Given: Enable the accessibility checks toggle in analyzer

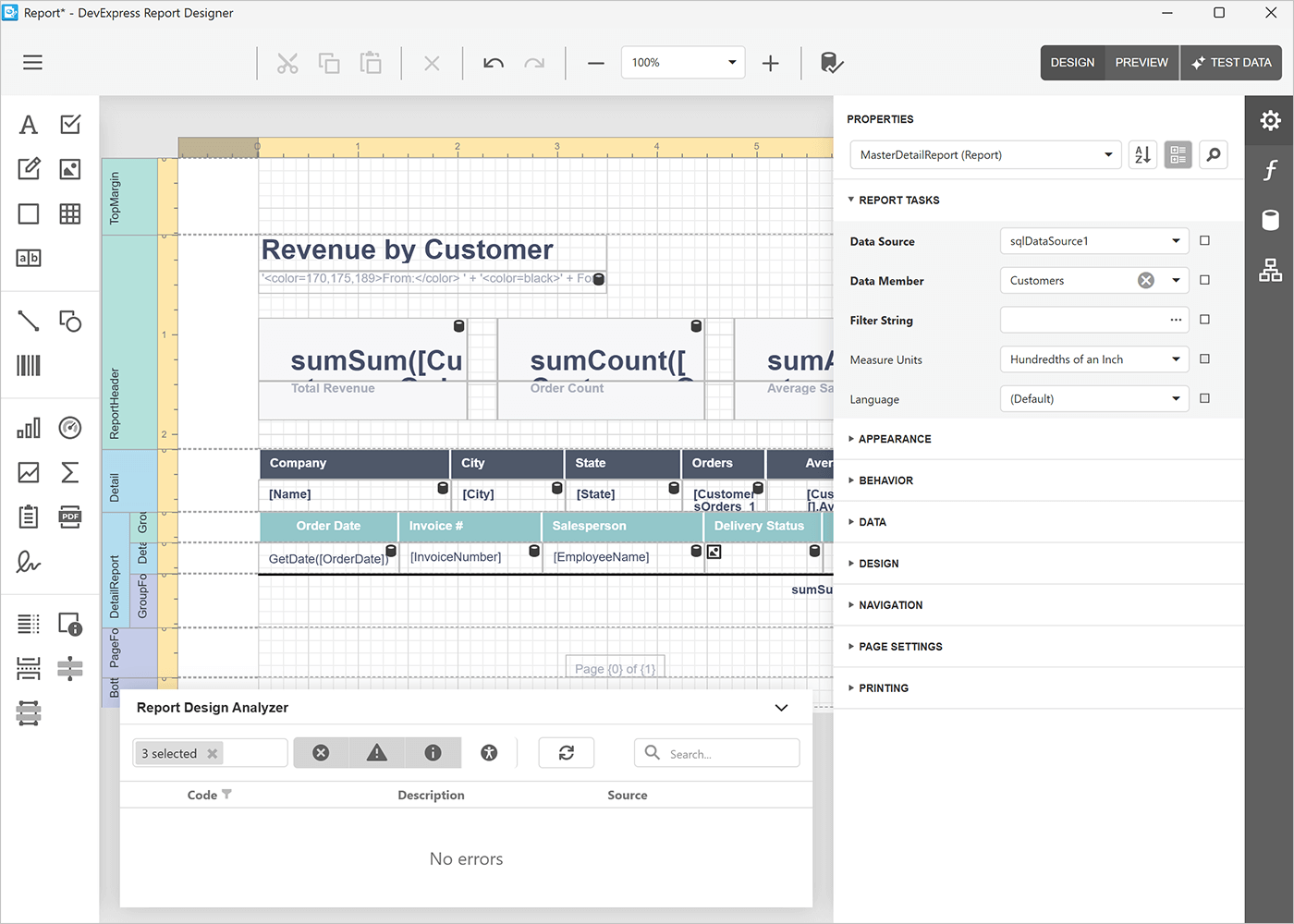Looking at the screenshot, I should pyautogui.click(x=489, y=752).
